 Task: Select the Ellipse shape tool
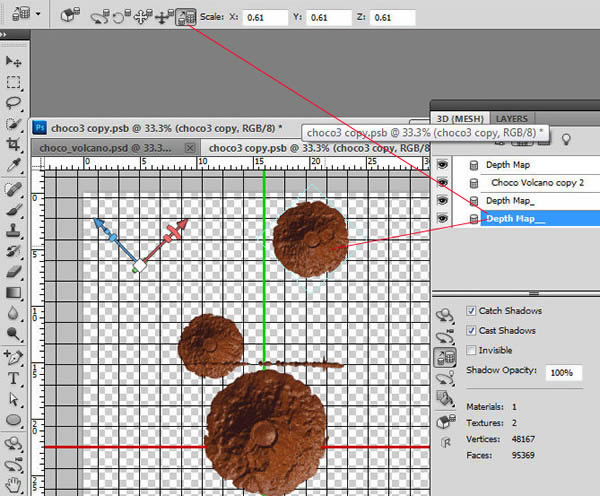click(14, 420)
